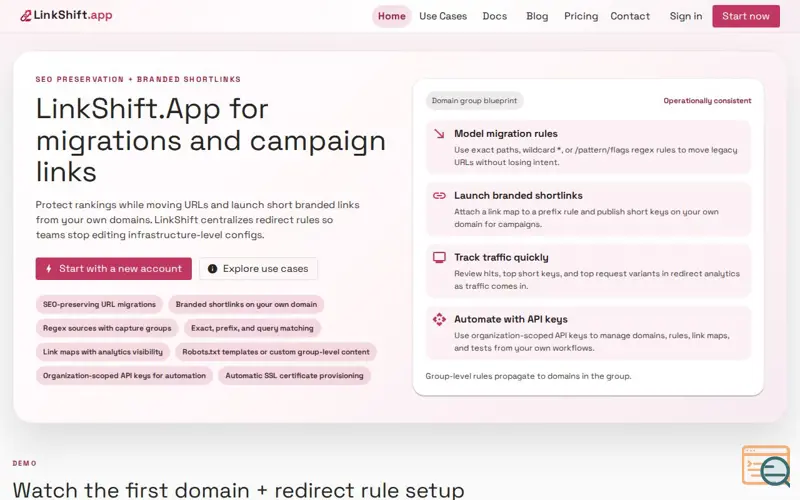Click the API keys automation icon

tap(439, 319)
